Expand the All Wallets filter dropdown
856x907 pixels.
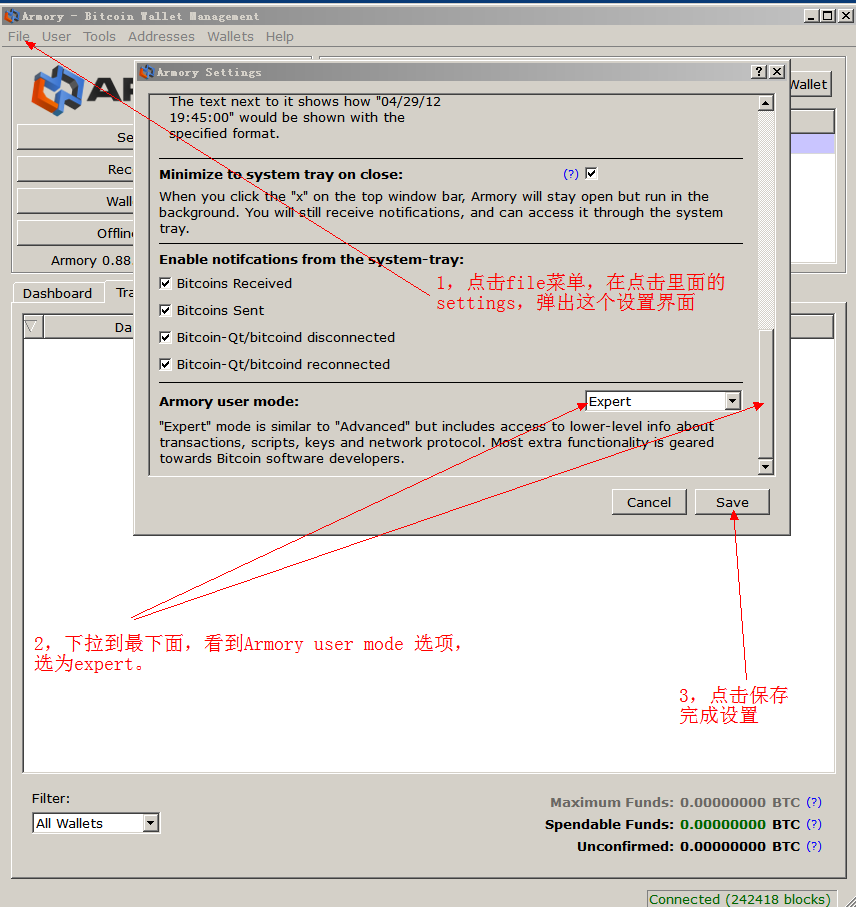(x=150, y=823)
